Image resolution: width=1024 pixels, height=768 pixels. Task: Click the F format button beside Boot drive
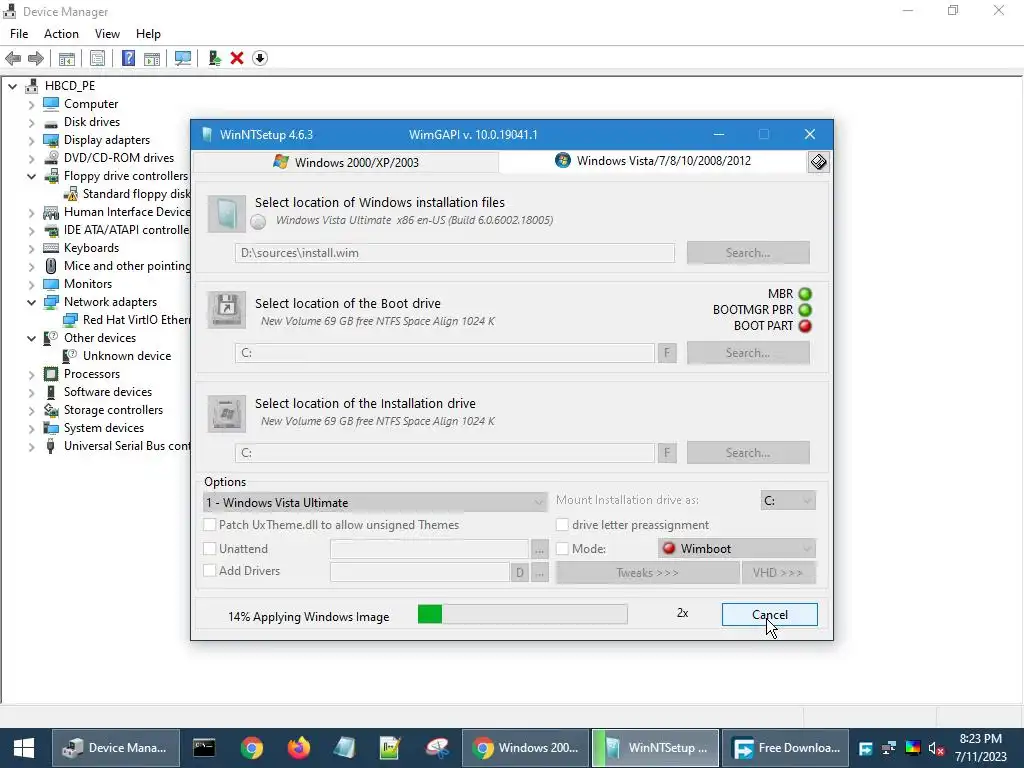click(667, 353)
